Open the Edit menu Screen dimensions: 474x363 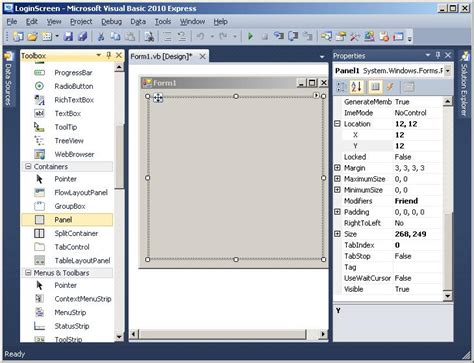coord(32,22)
